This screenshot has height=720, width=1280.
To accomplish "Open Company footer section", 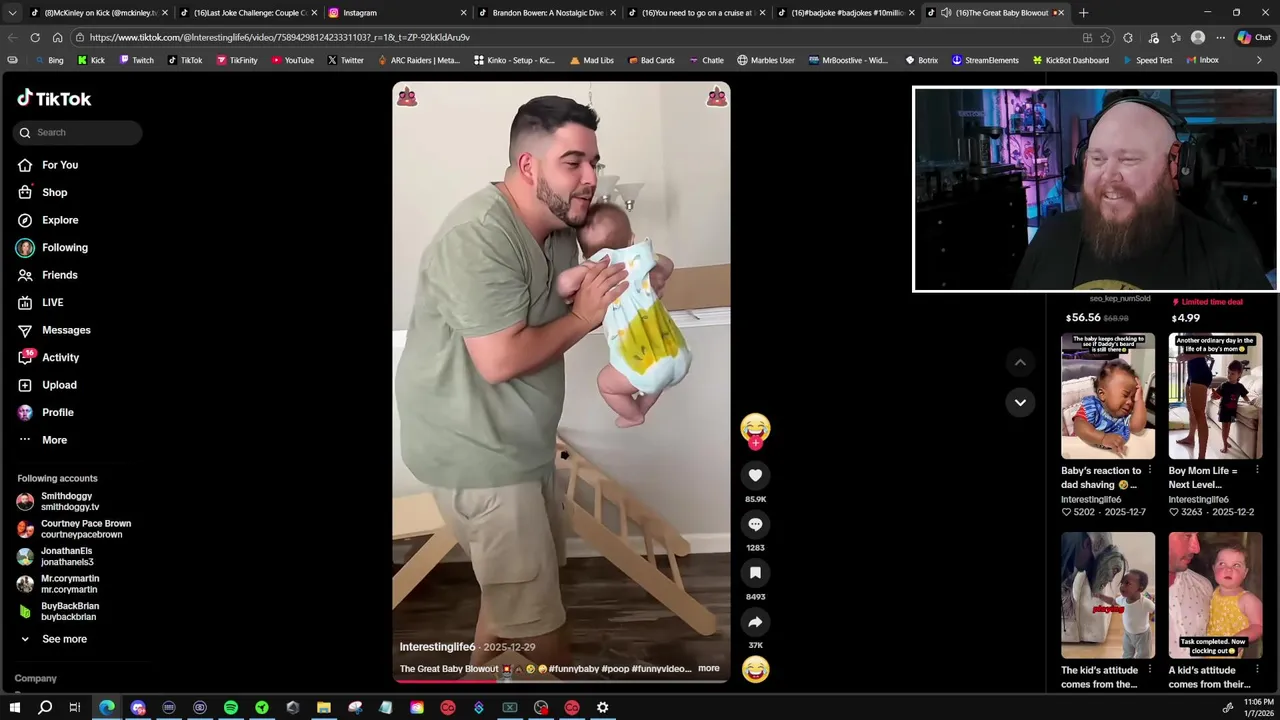I will pyautogui.click(x=36, y=678).
